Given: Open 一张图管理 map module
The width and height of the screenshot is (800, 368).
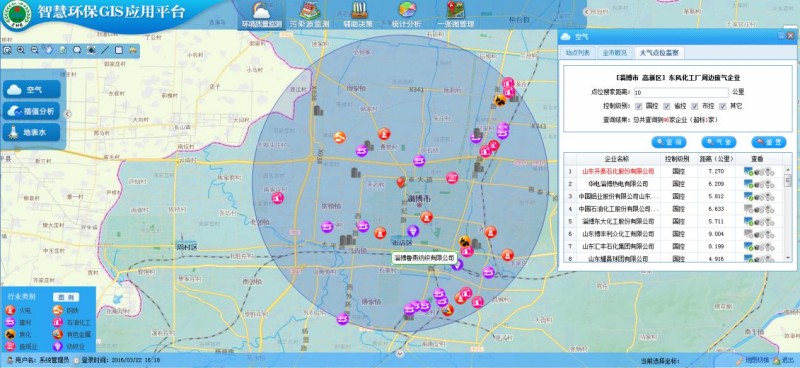Looking at the screenshot, I should 455,11.
